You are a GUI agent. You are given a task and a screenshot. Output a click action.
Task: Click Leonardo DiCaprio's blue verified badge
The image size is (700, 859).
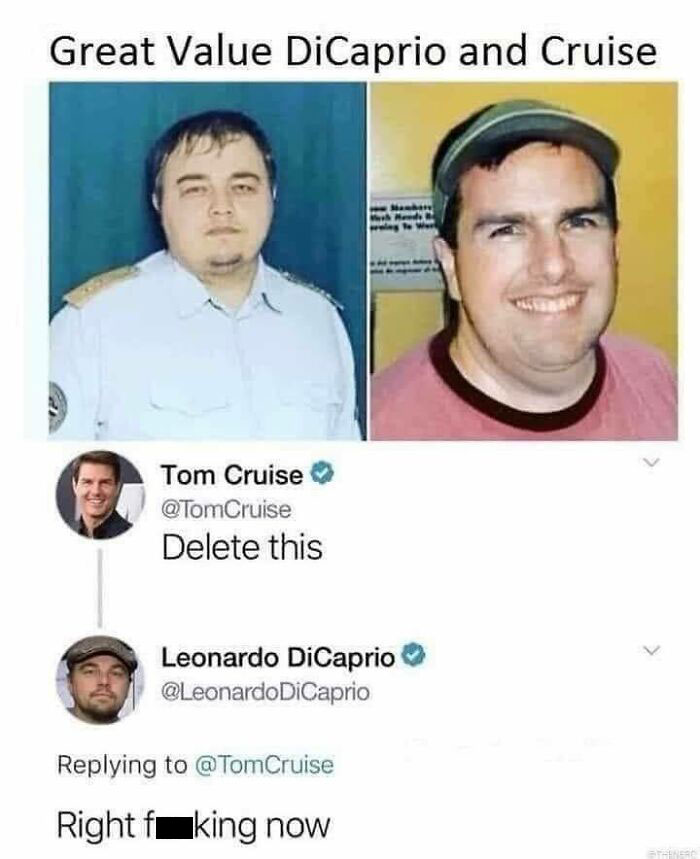click(x=414, y=658)
